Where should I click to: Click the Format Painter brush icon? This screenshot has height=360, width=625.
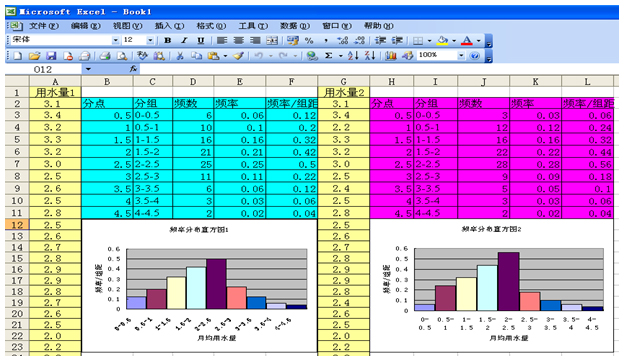(x=238, y=56)
